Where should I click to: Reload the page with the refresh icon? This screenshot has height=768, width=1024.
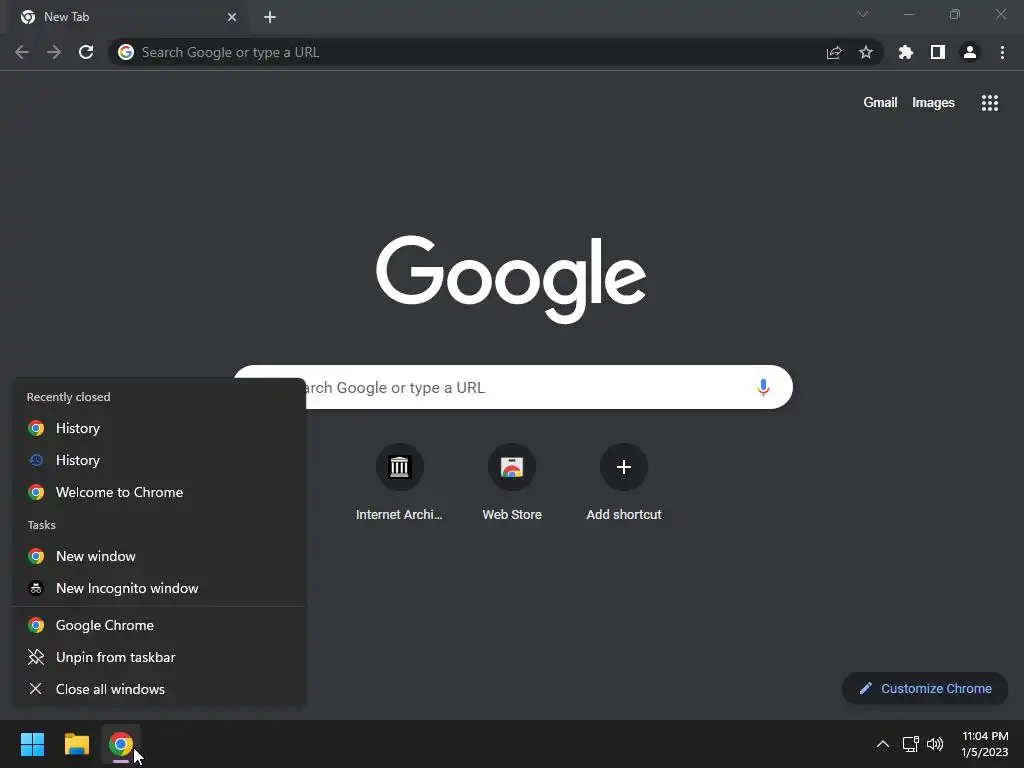pos(86,52)
